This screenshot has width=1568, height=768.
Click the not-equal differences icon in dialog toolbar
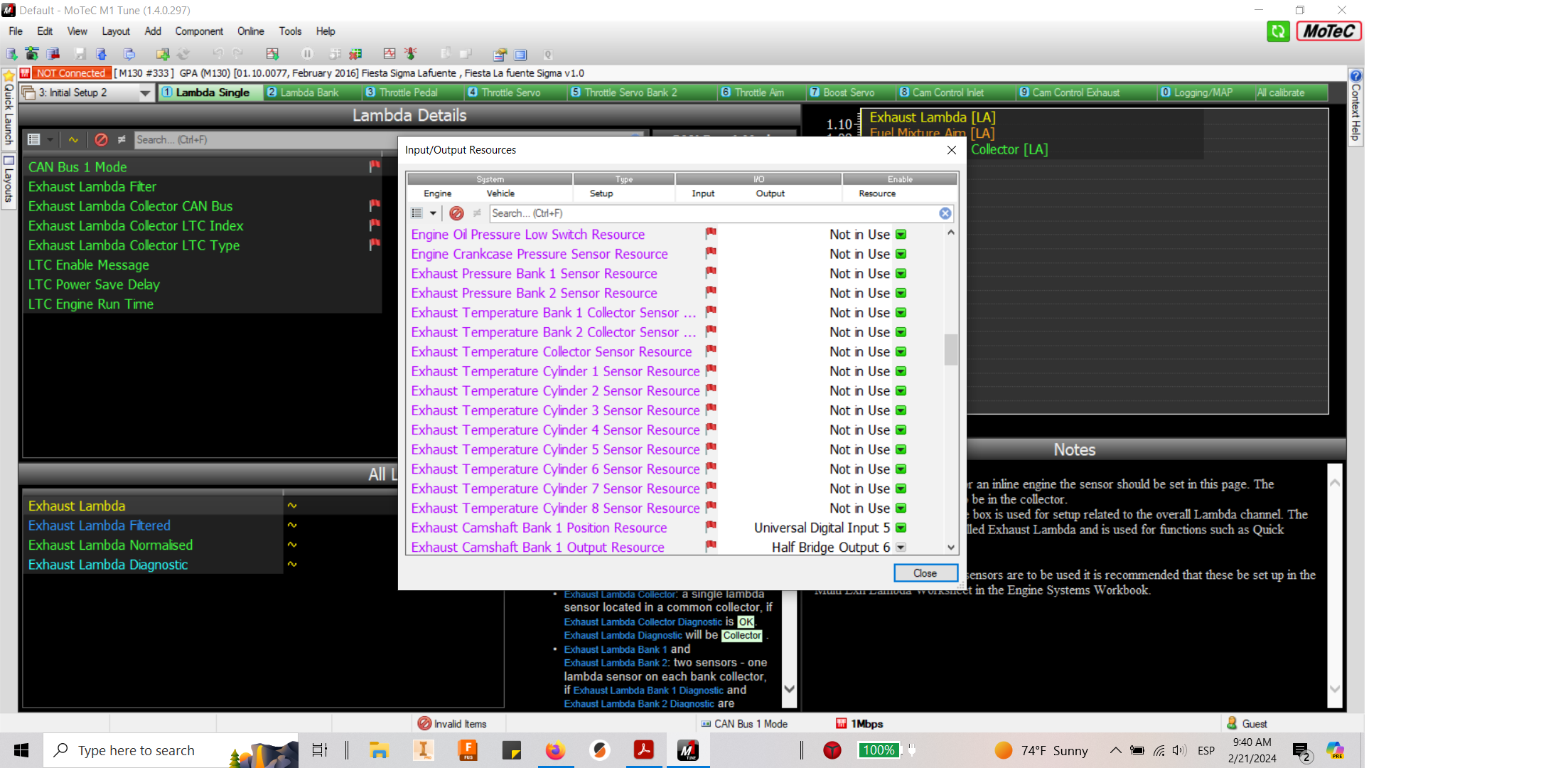[x=477, y=213]
